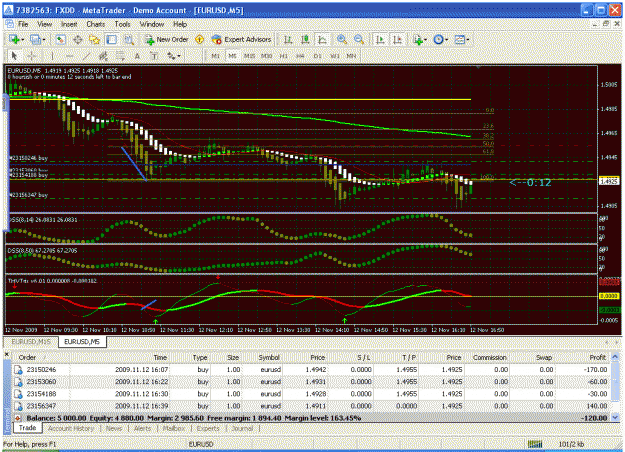Switch chart to candlesticks style
The image size is (625, 452).
pyautogui.click(x=305, y=39)
